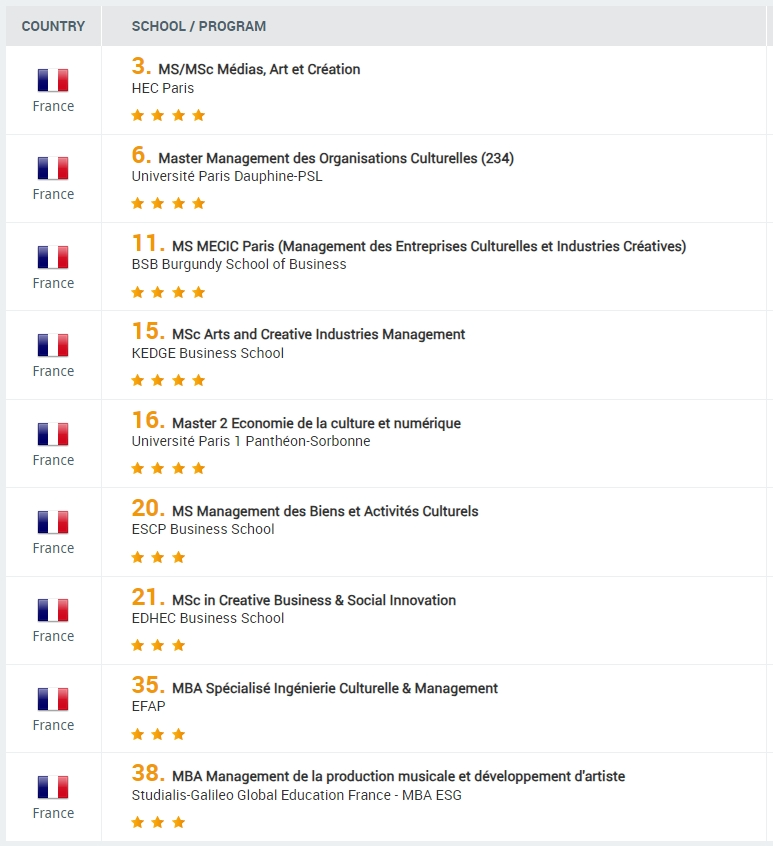Click the France flag in Panthéon-Sorbonne row
The height and width of the screenshot is (846, 773).
click(x=53, y=434)
